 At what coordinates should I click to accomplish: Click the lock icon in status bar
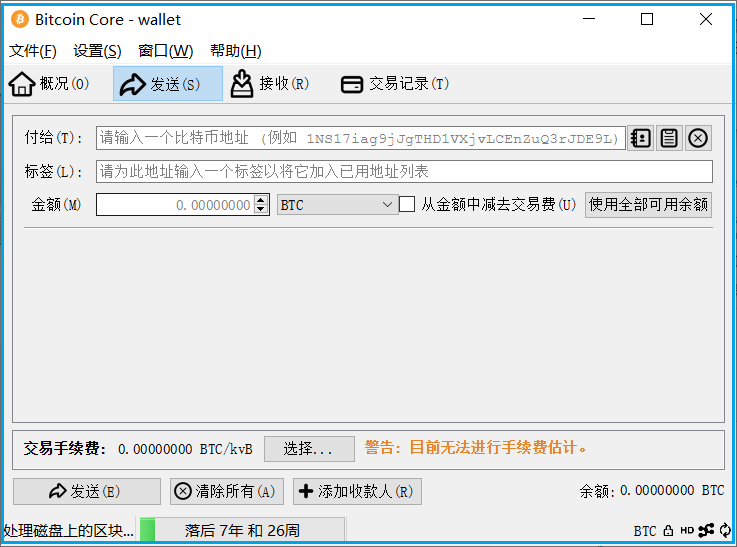click(668, 531)
